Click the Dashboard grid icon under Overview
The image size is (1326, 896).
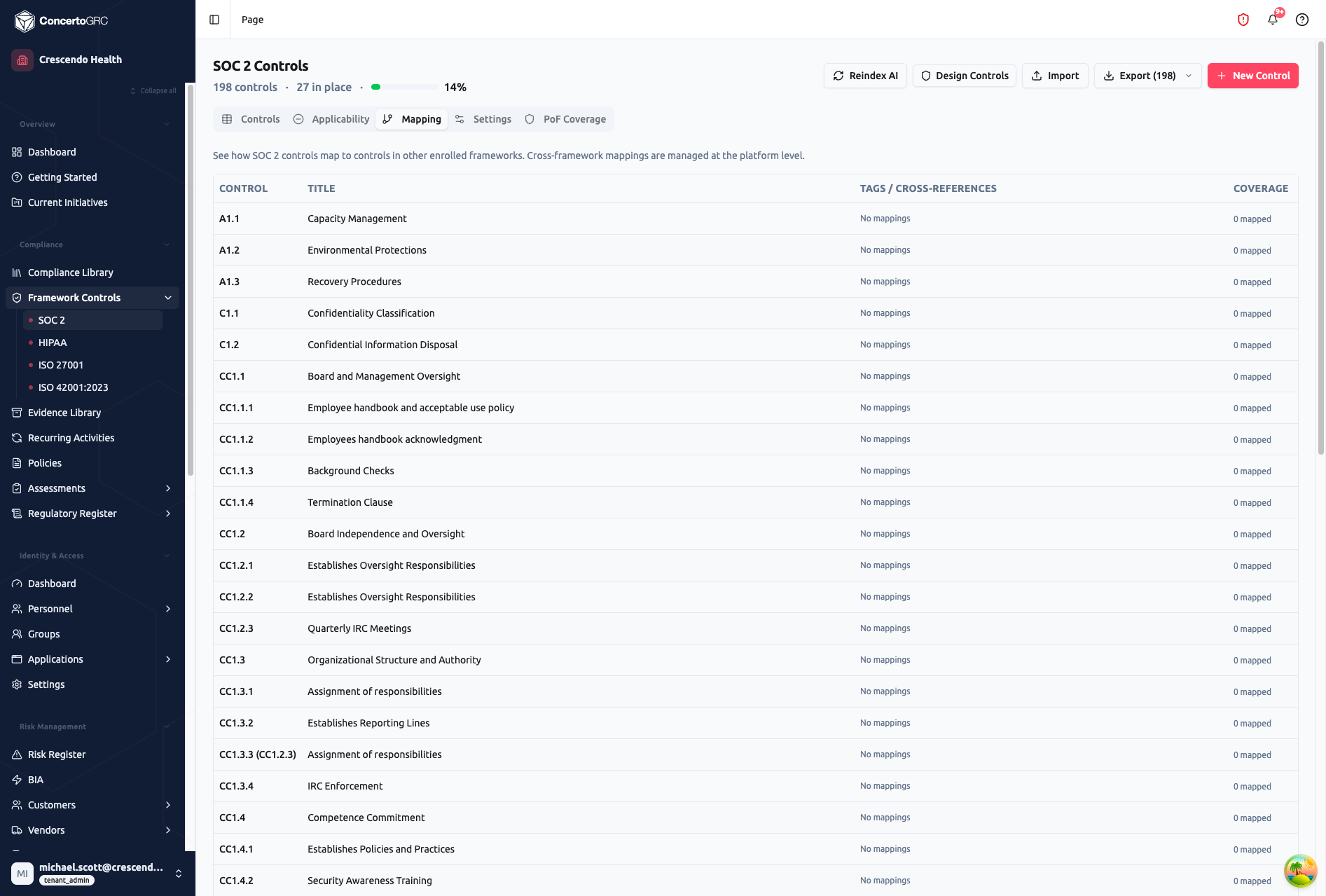(x=17, y=152)
